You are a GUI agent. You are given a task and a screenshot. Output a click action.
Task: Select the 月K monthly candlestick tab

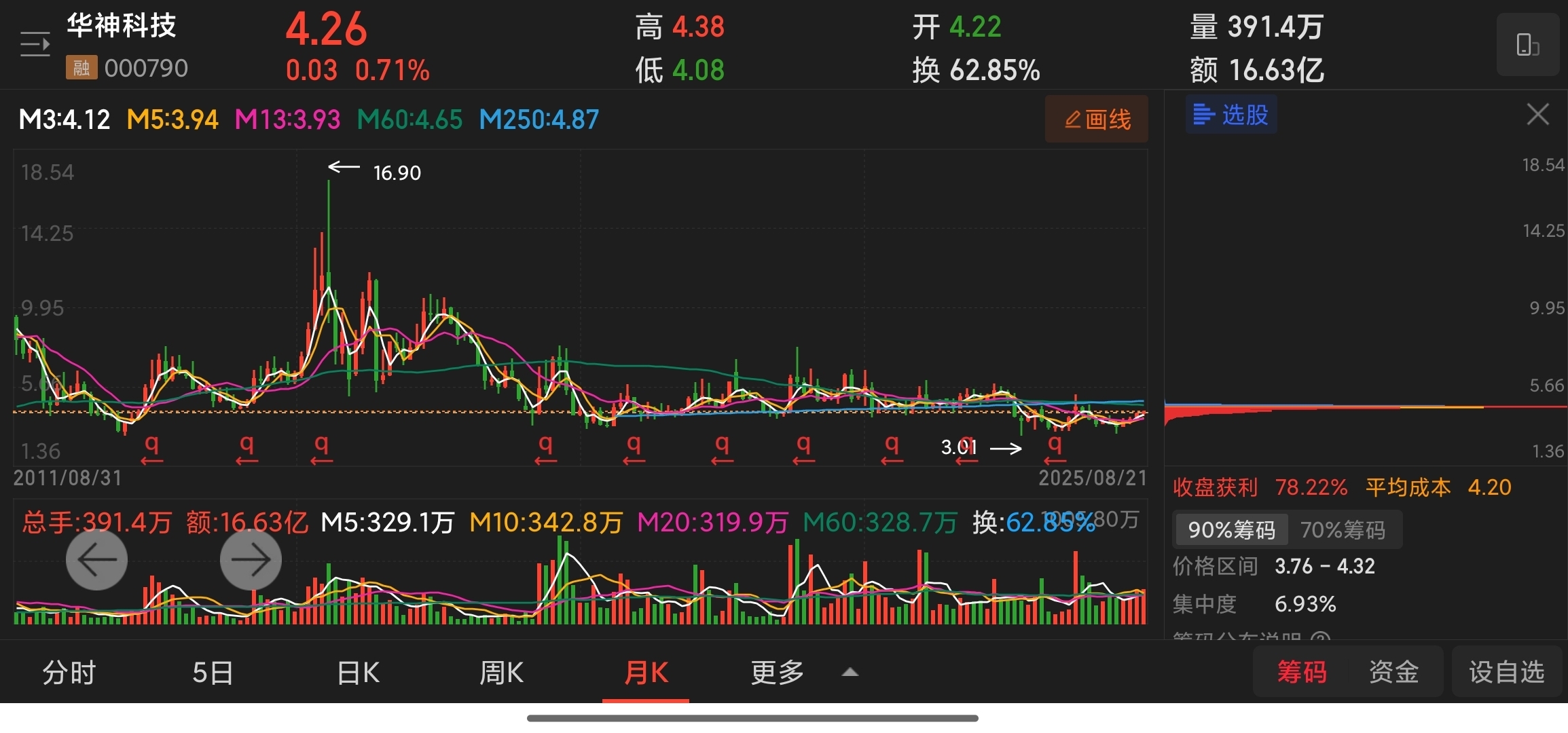[x=646, y=673]
